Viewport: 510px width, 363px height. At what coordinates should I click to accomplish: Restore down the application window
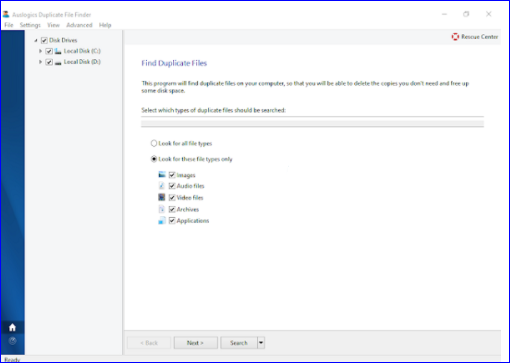[x=466, y=14]
